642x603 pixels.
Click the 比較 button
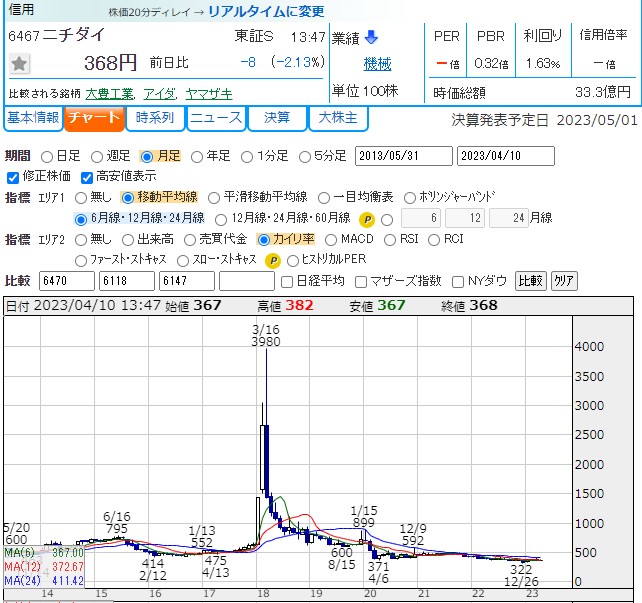tap(530, 281)
